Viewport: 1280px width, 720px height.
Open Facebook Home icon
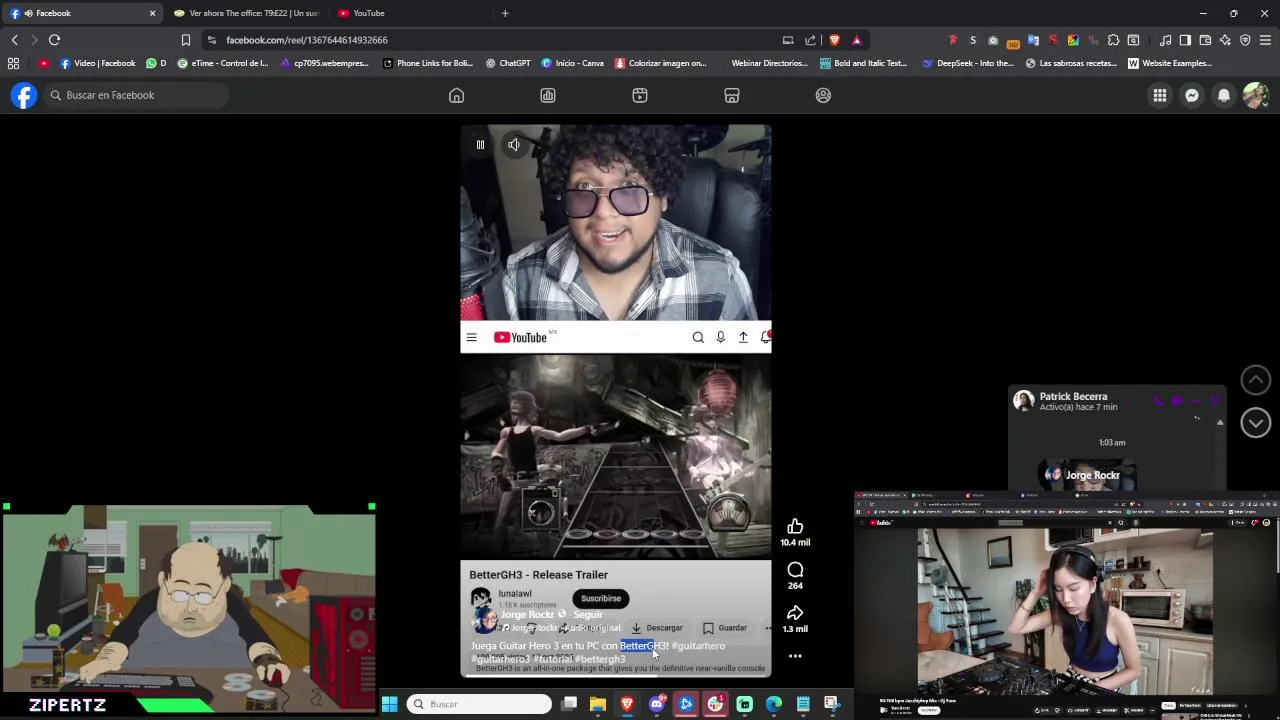[x=456, y=95]
